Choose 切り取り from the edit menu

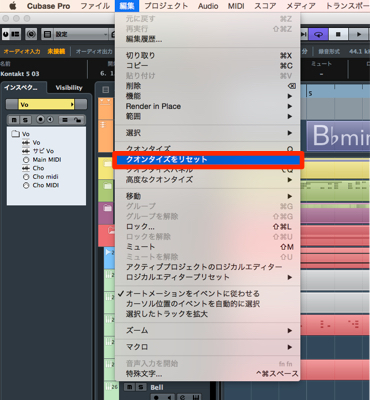click(207, 56)
